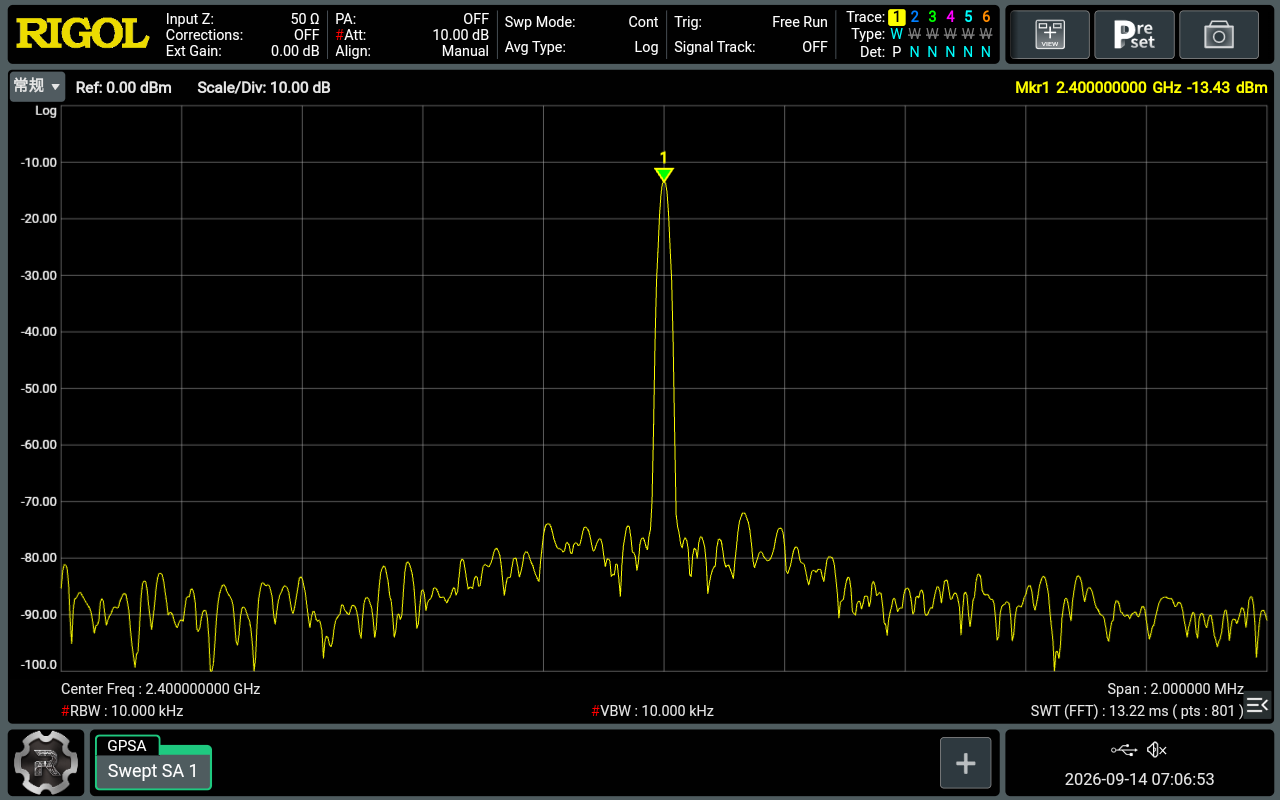
Task: Capture screenshot with the camera icon
Action: [x=1219, y=35]
